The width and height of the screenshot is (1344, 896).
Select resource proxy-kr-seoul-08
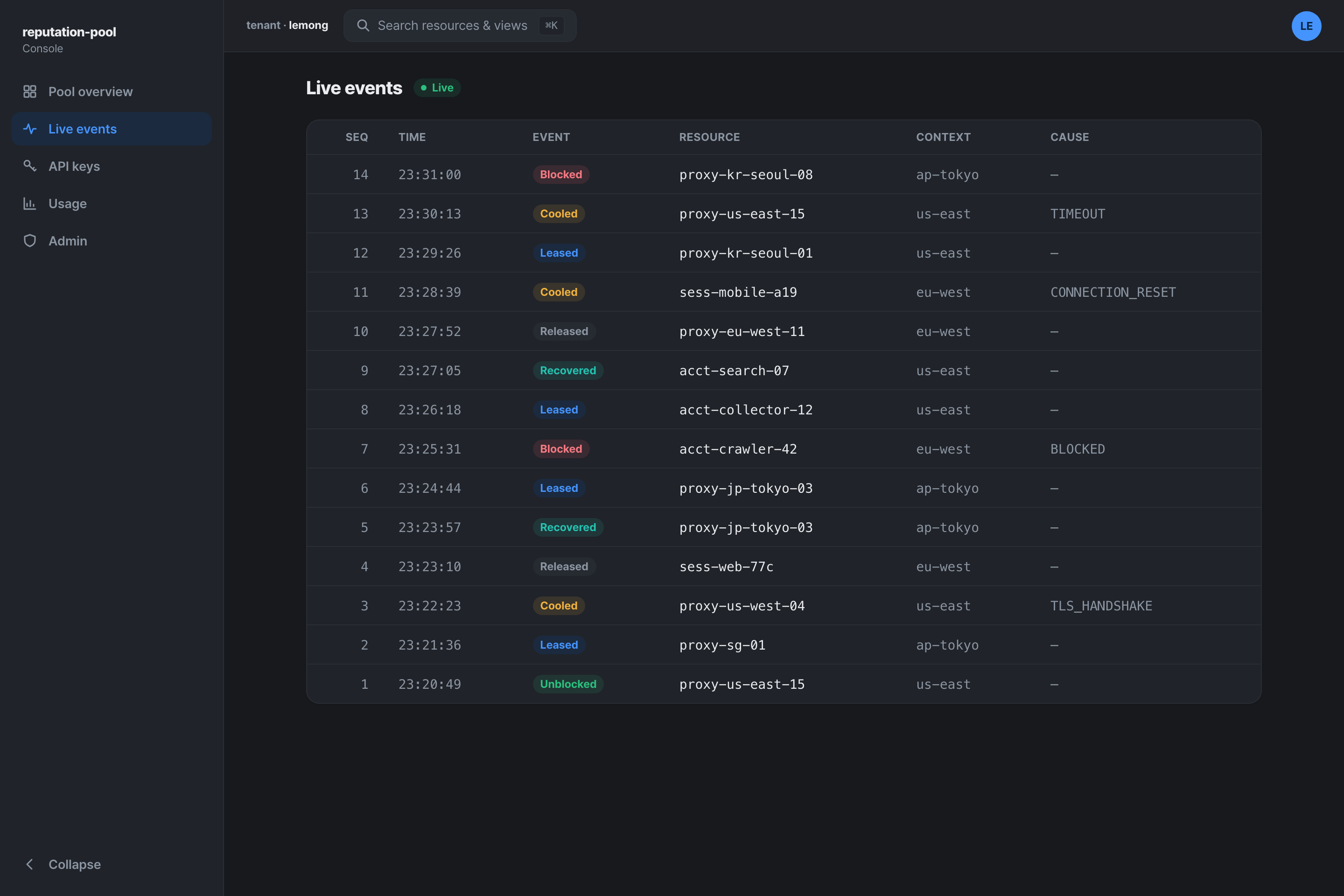click(x=746, y=175)
